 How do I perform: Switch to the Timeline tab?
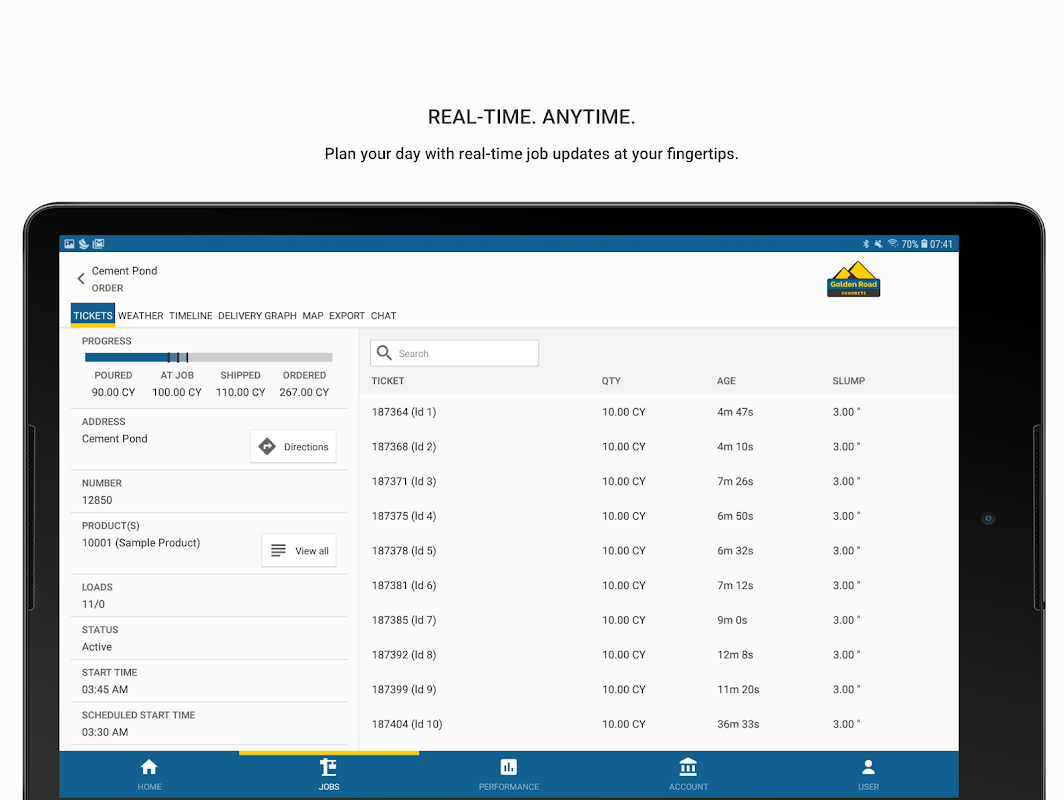tap(191, 316)
